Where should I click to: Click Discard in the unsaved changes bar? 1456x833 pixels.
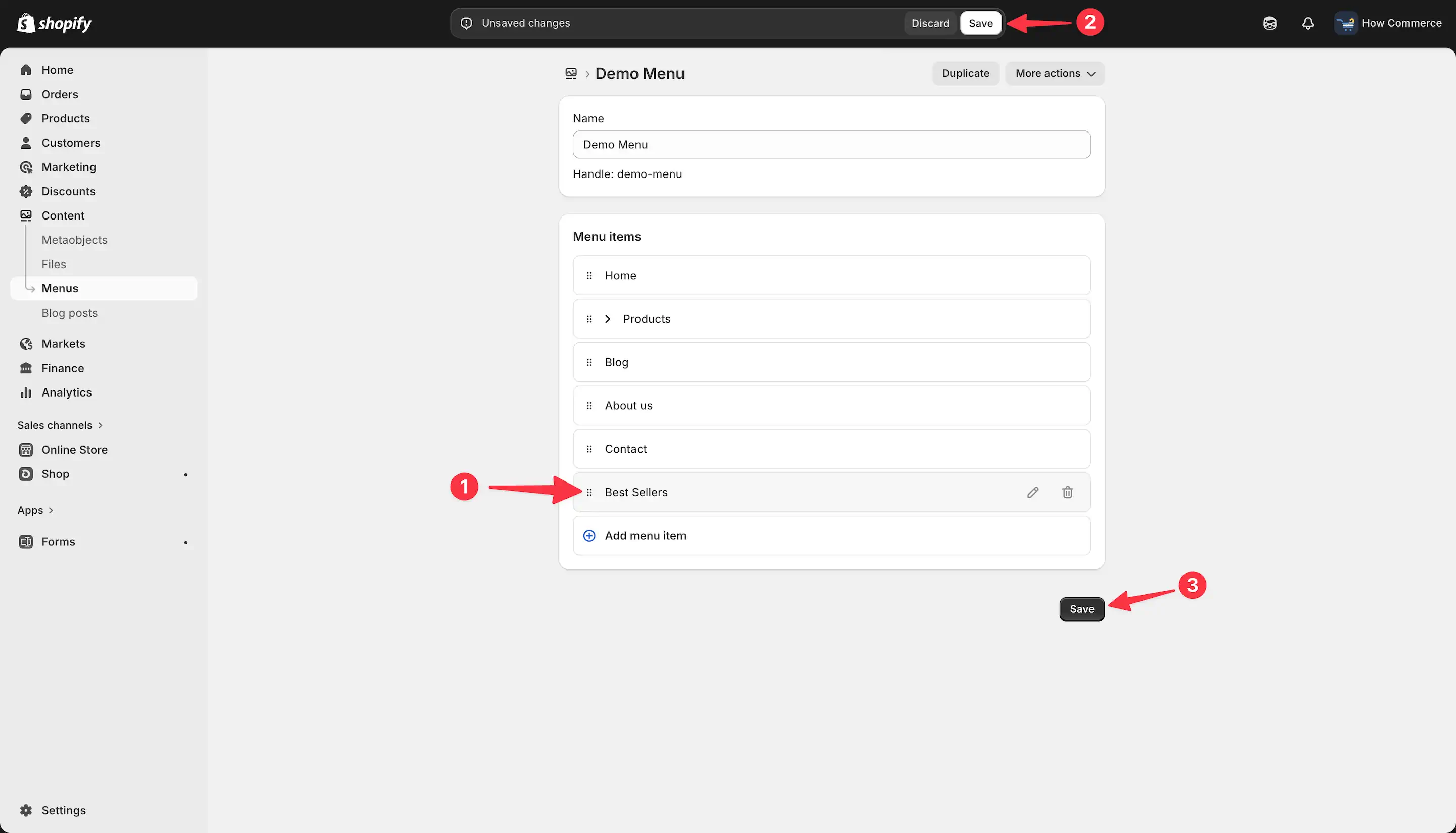(930, 23)
